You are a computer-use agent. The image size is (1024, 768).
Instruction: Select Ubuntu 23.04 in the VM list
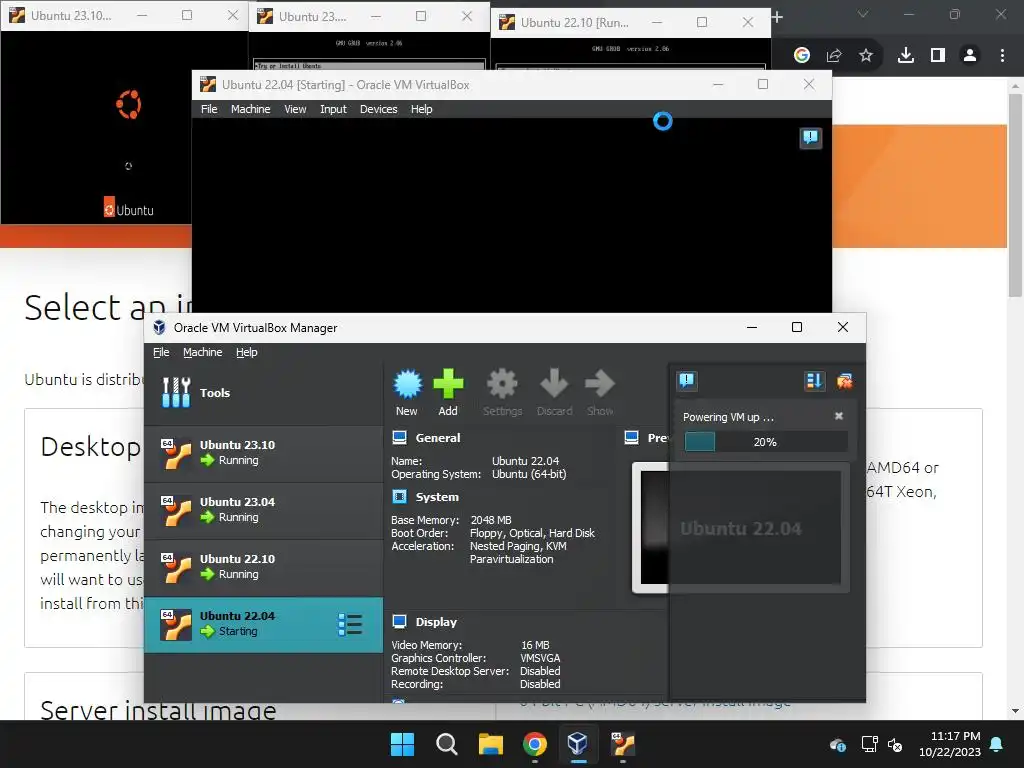tap(264, 510)
